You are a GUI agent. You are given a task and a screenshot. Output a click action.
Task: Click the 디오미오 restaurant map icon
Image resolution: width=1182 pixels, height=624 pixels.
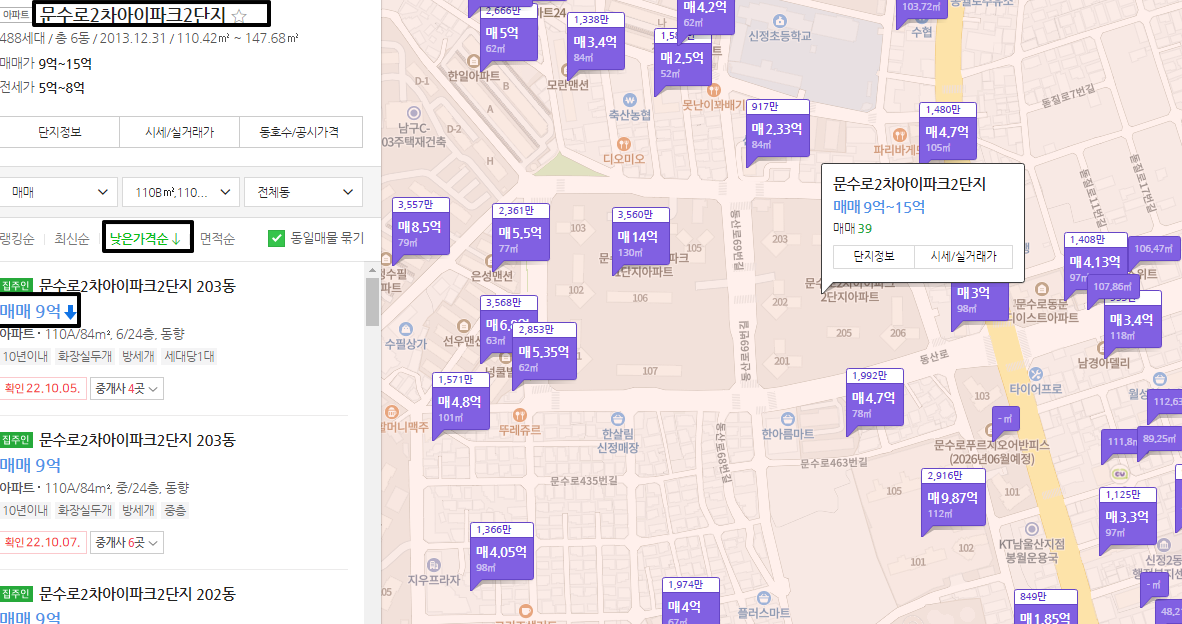tap(623, 144)
